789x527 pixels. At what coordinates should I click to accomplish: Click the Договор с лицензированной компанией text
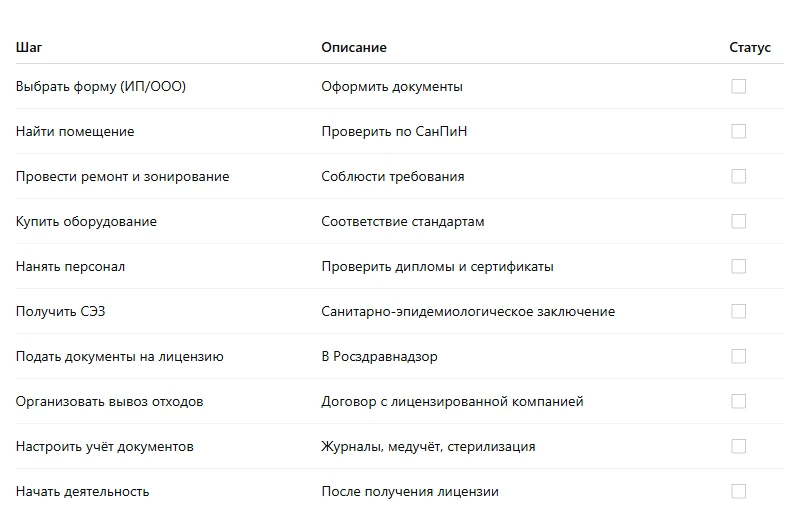click(x=452, y=402)
